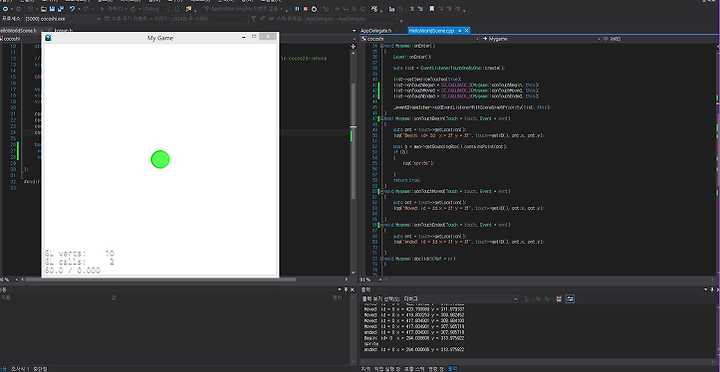This screenshot has width=720, height=372.
Task: Open the thread dropdown in debug location toolbar
Action: tap(210, 19)
